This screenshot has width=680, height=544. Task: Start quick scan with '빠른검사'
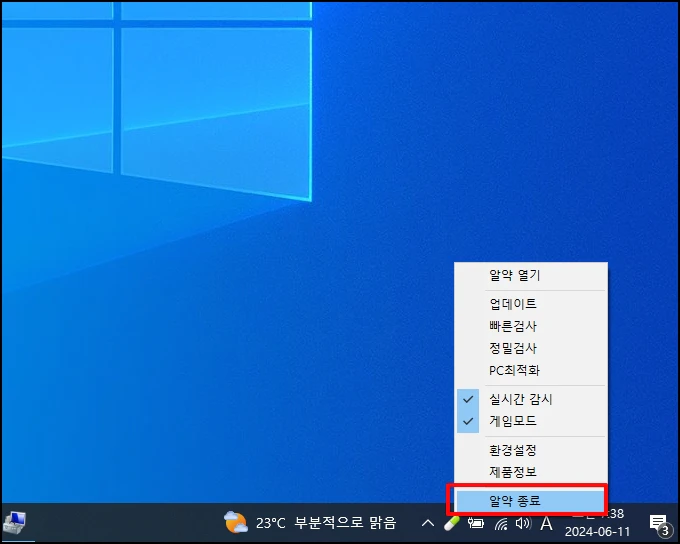(x=530, y=326)
